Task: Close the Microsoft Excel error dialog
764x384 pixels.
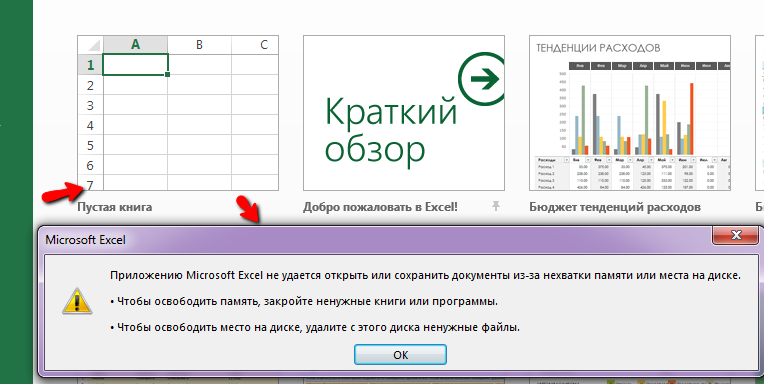Action: (736, 236)
